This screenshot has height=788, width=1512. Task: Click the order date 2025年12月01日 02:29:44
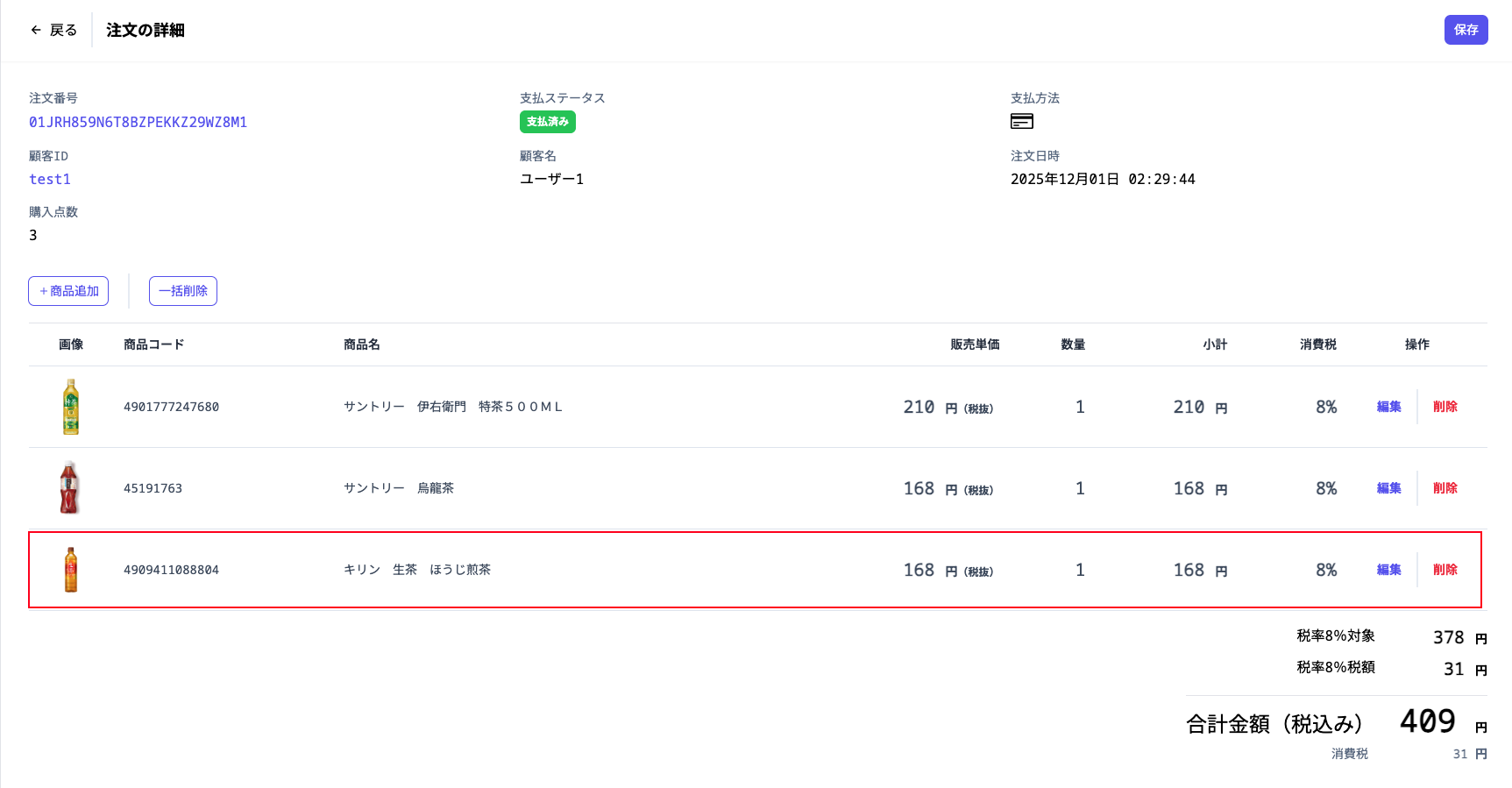point(1103,179)
